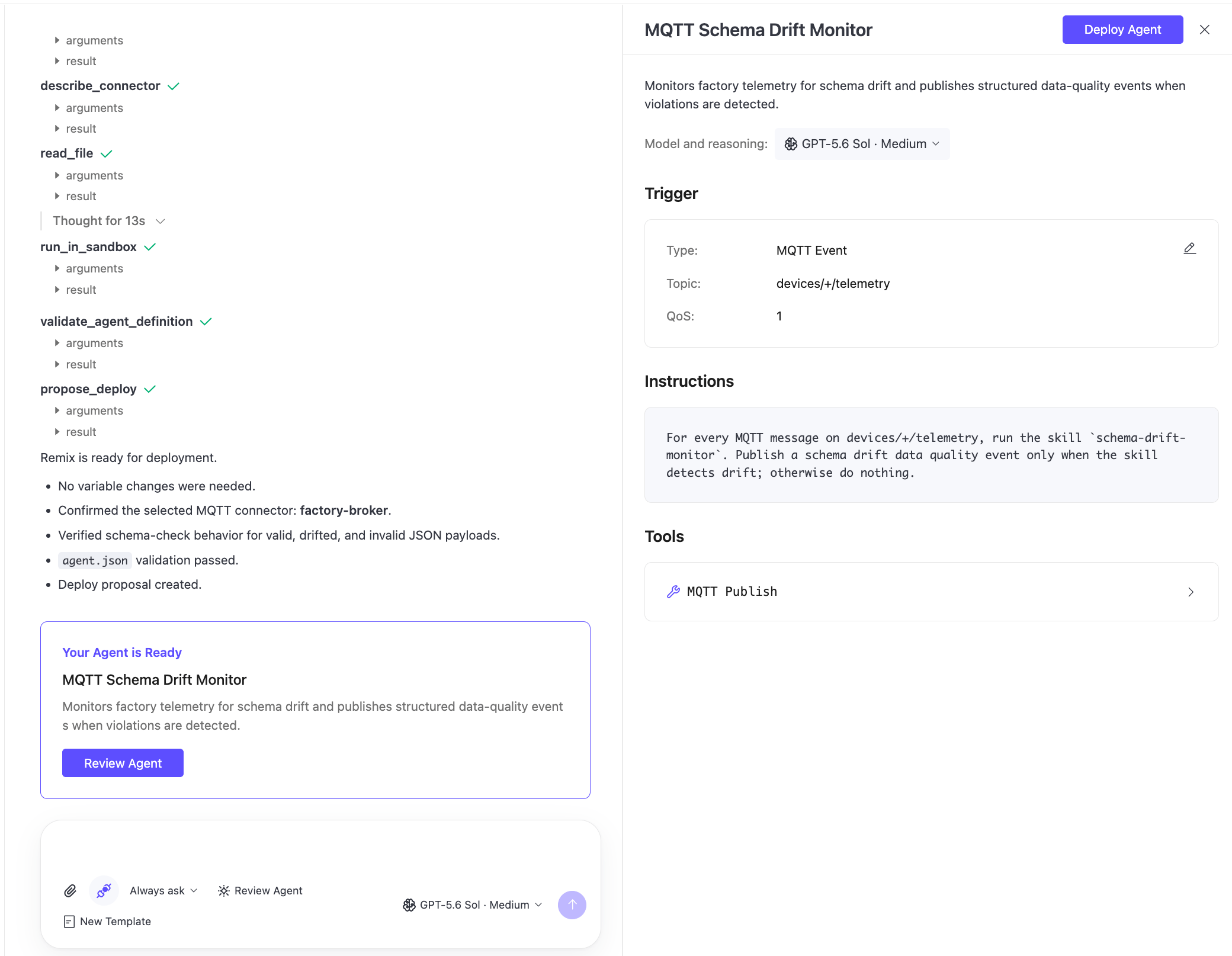
Task: Expand arguments under validate_agent_definition
Action: 89,343
